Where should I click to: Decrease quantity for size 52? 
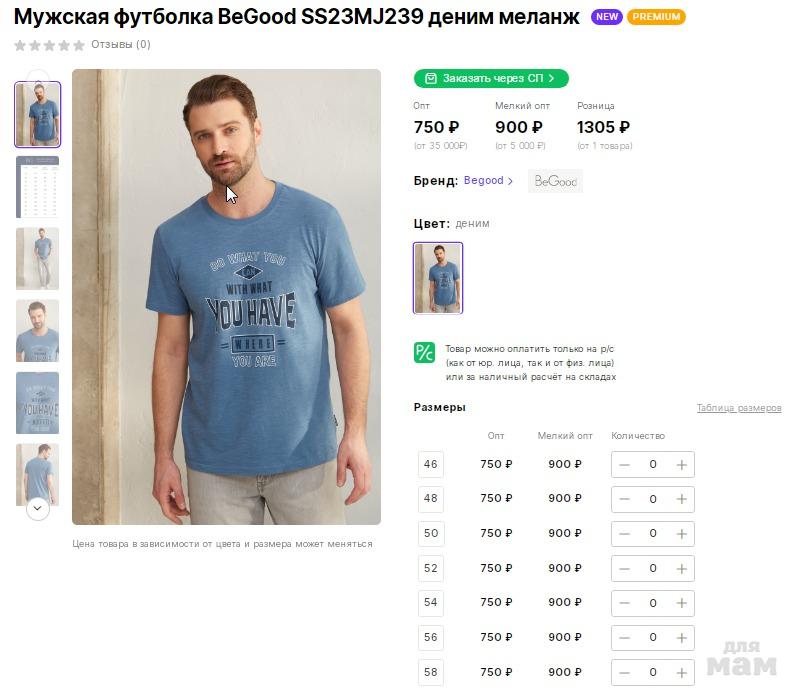click(624, 568)
